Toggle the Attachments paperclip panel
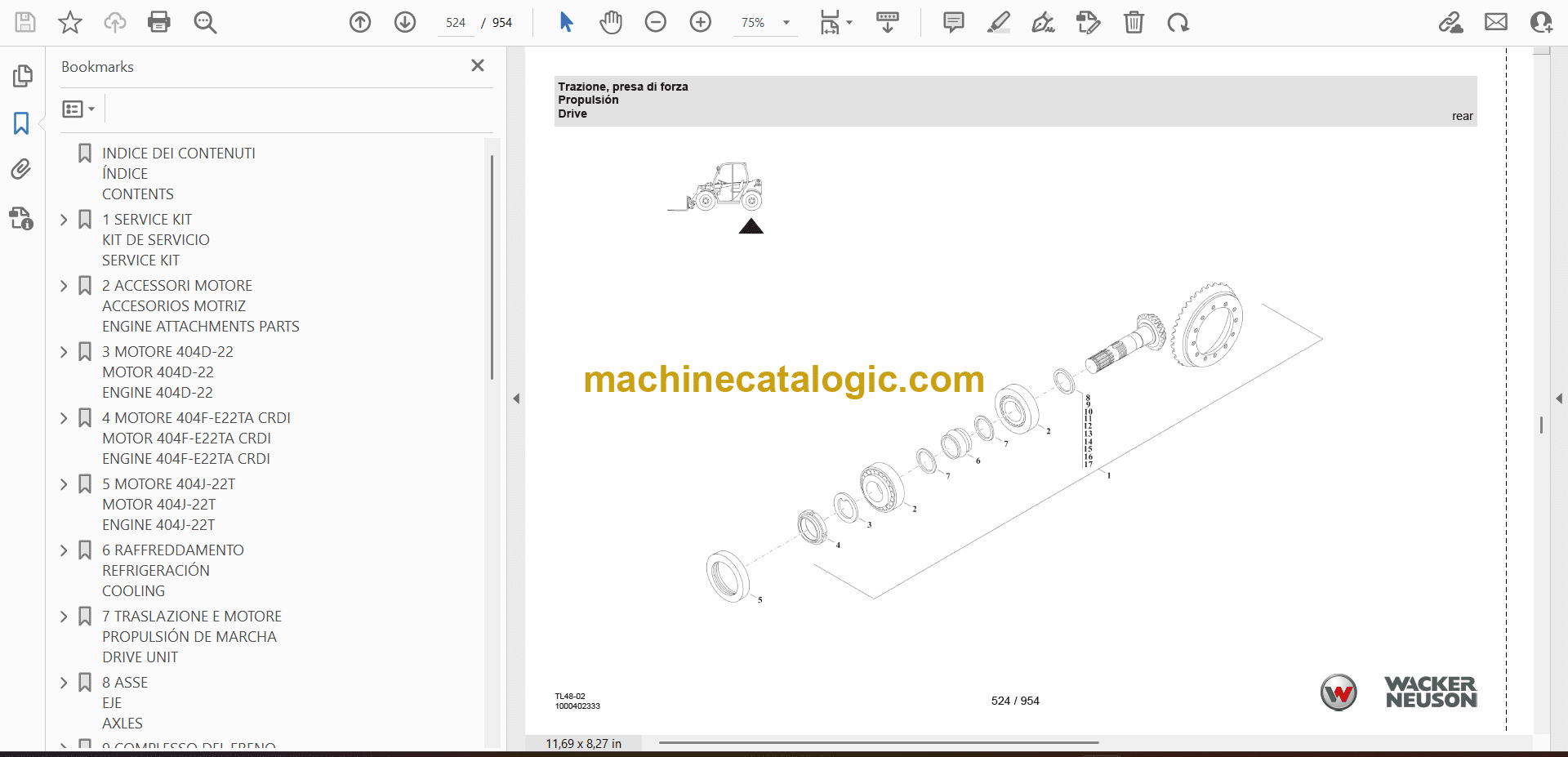Image resolution: width=1568 pixels, height=757 pixels. click(21, 169)
